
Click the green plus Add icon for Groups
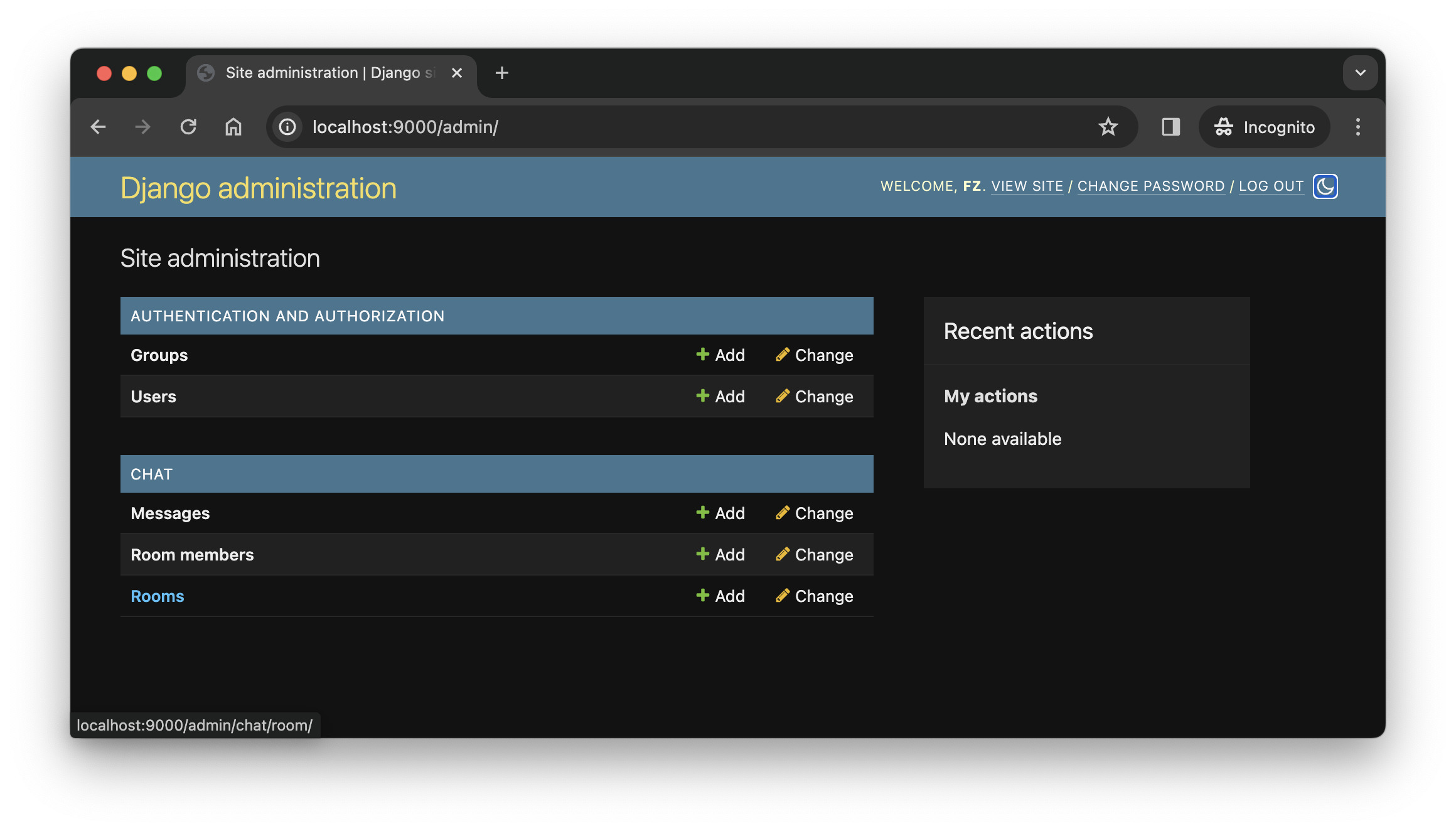point(702,355)
